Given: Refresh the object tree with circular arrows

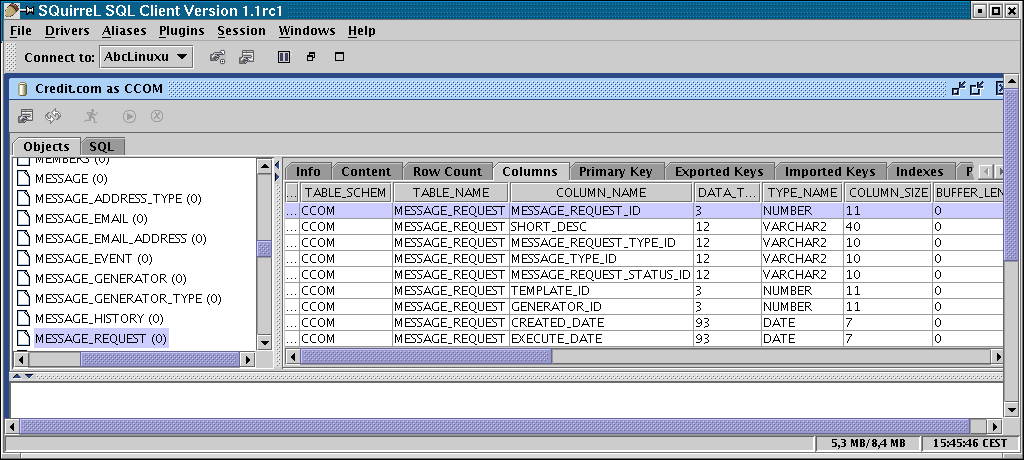Looking at the screenshot, I should tap(53, 116).
